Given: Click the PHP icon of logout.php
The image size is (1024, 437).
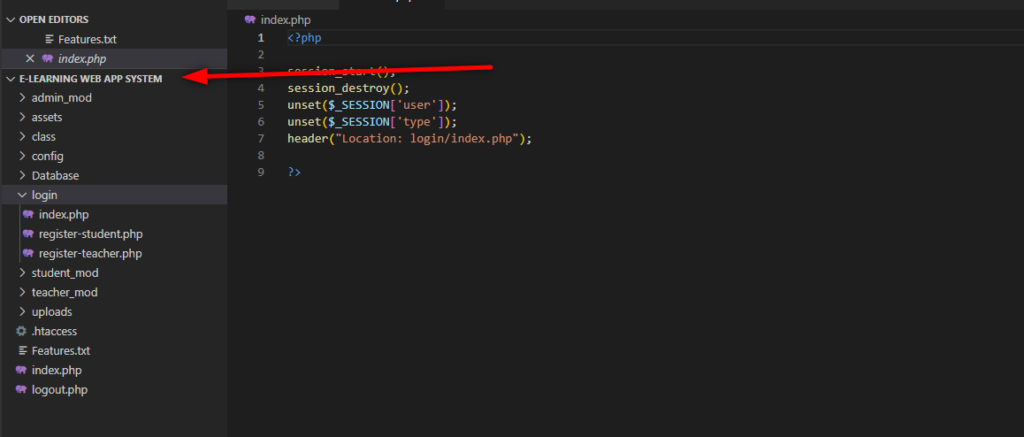Looking at the screenshot, I should point(21,390).
